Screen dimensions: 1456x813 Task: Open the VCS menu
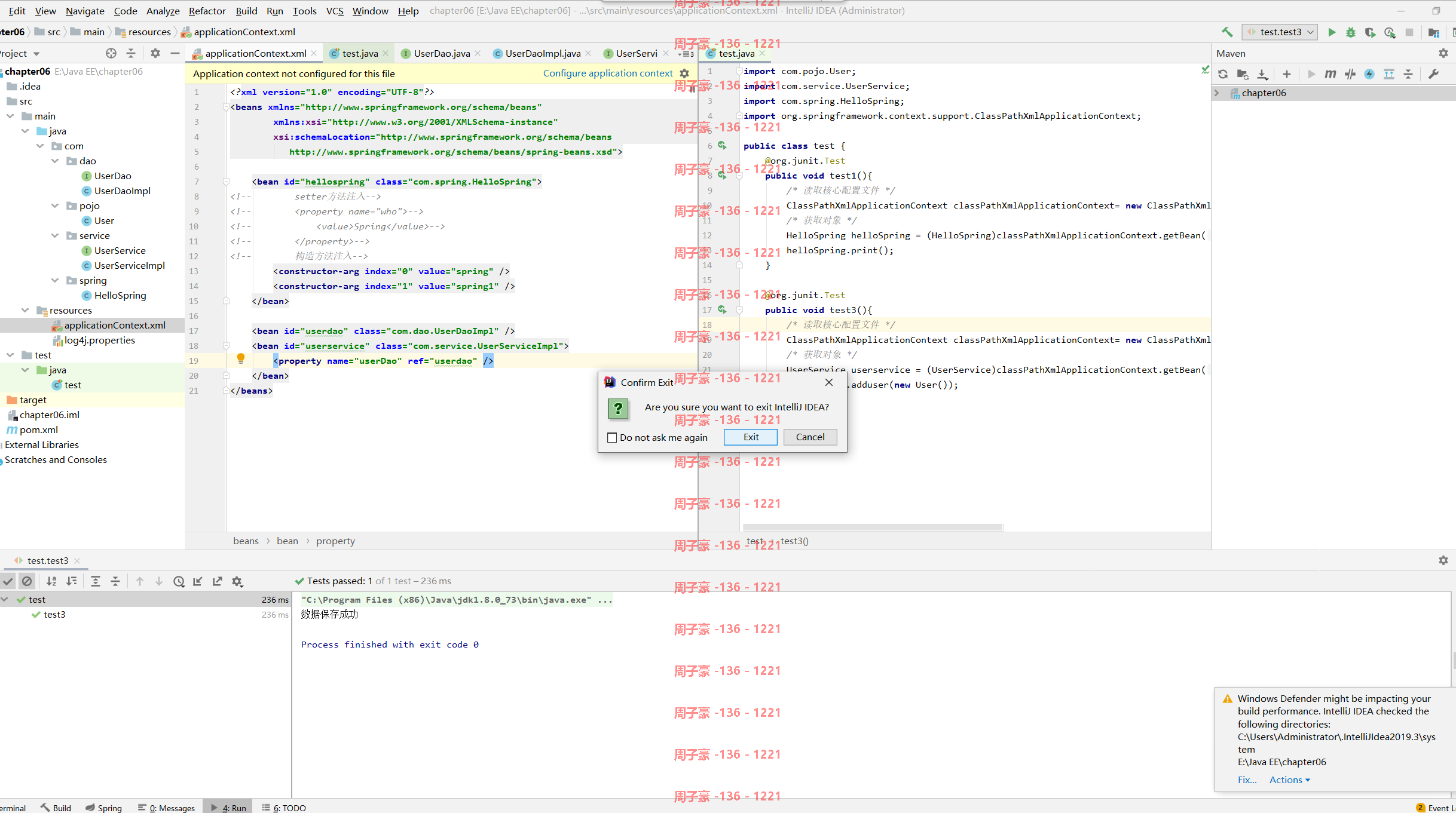point(335,11)
